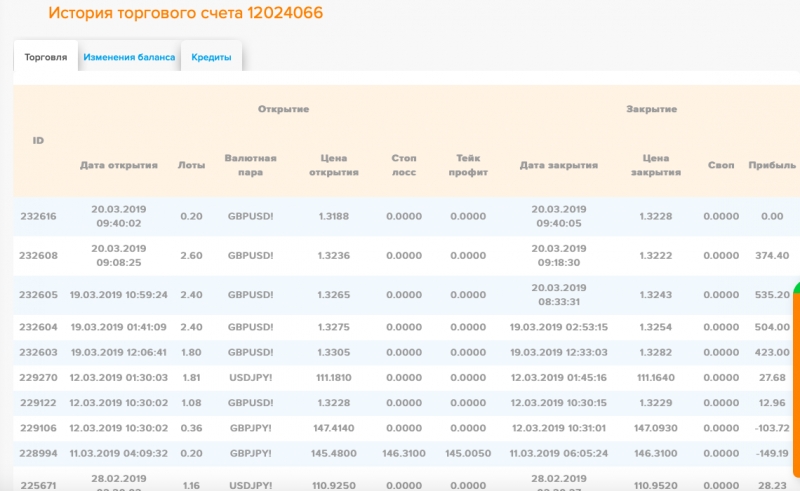Click the Стоп лосс column header
Screen dimensions: 800x491
[404, 165]
